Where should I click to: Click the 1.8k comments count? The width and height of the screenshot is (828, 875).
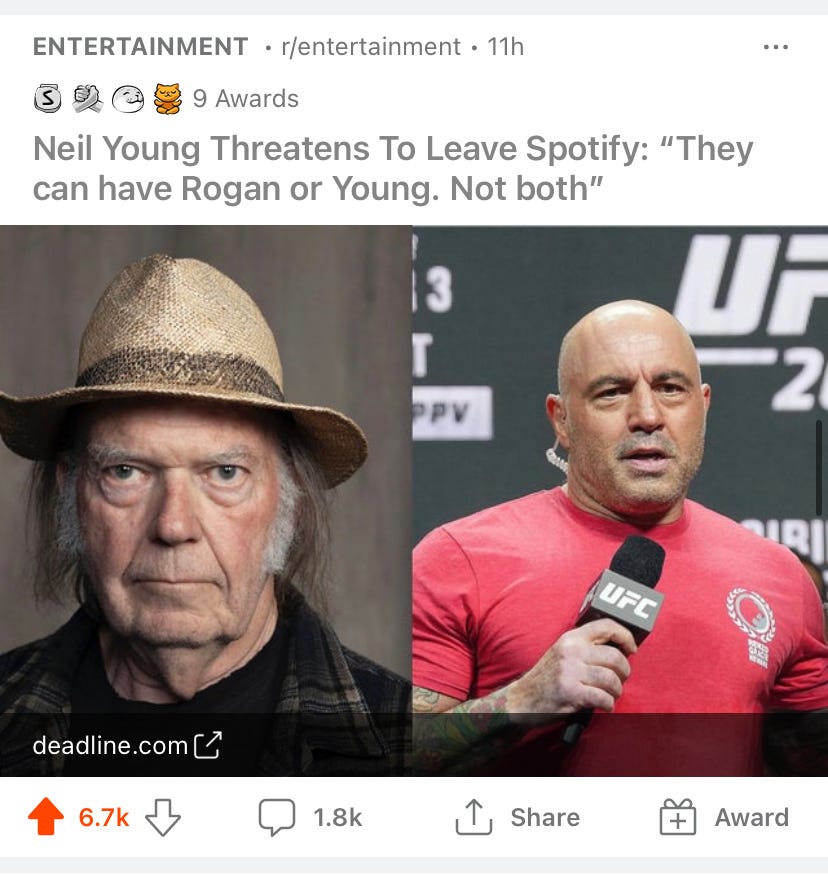point(338,818)
